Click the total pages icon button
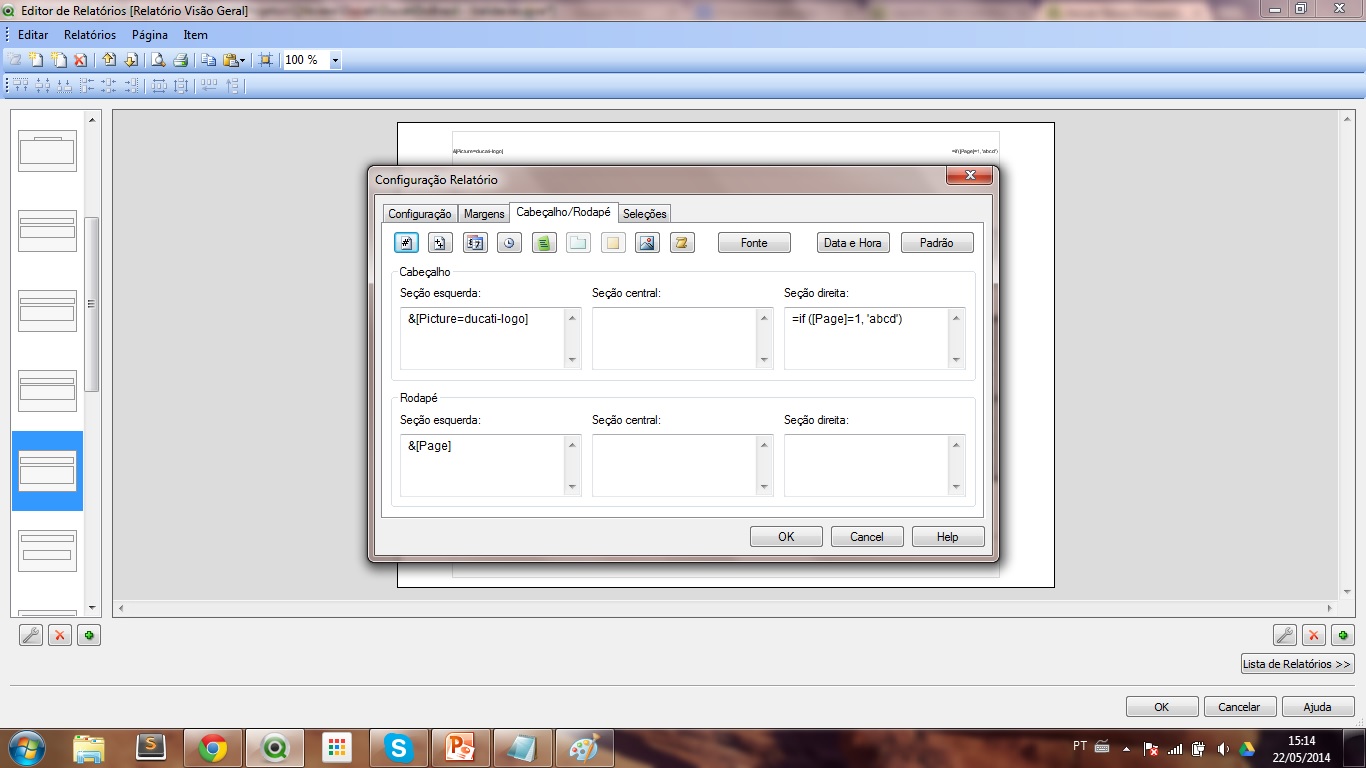 pos(440,243)
